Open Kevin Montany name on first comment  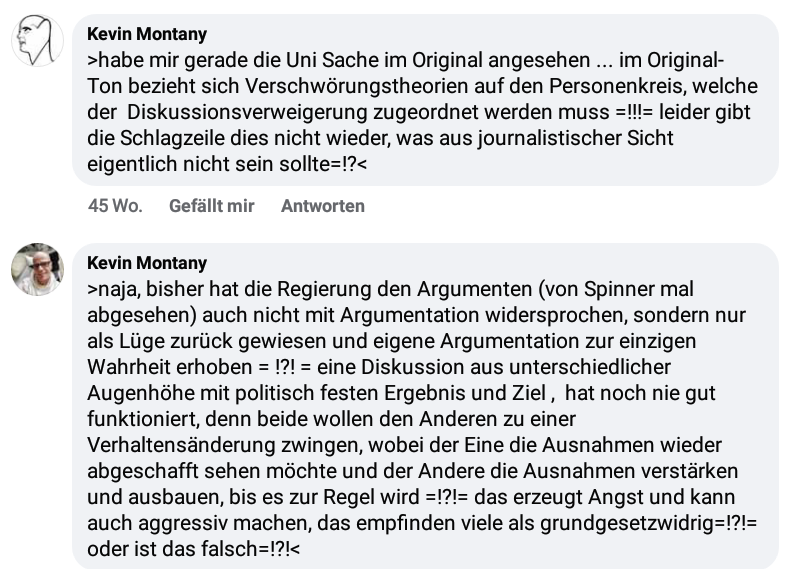click(x=147, y=34)
